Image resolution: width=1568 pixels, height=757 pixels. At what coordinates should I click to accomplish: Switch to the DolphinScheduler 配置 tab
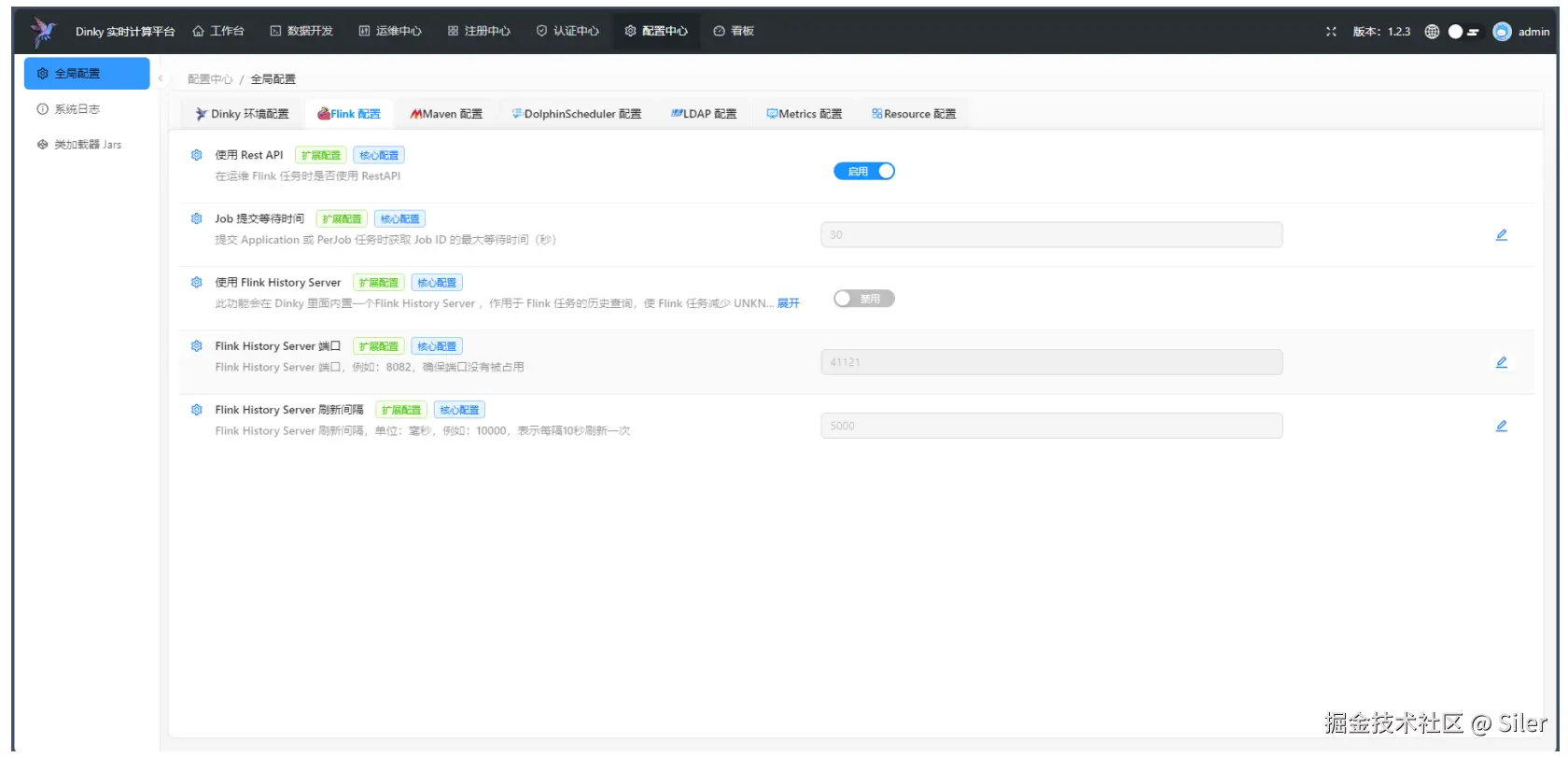[576, 114]
